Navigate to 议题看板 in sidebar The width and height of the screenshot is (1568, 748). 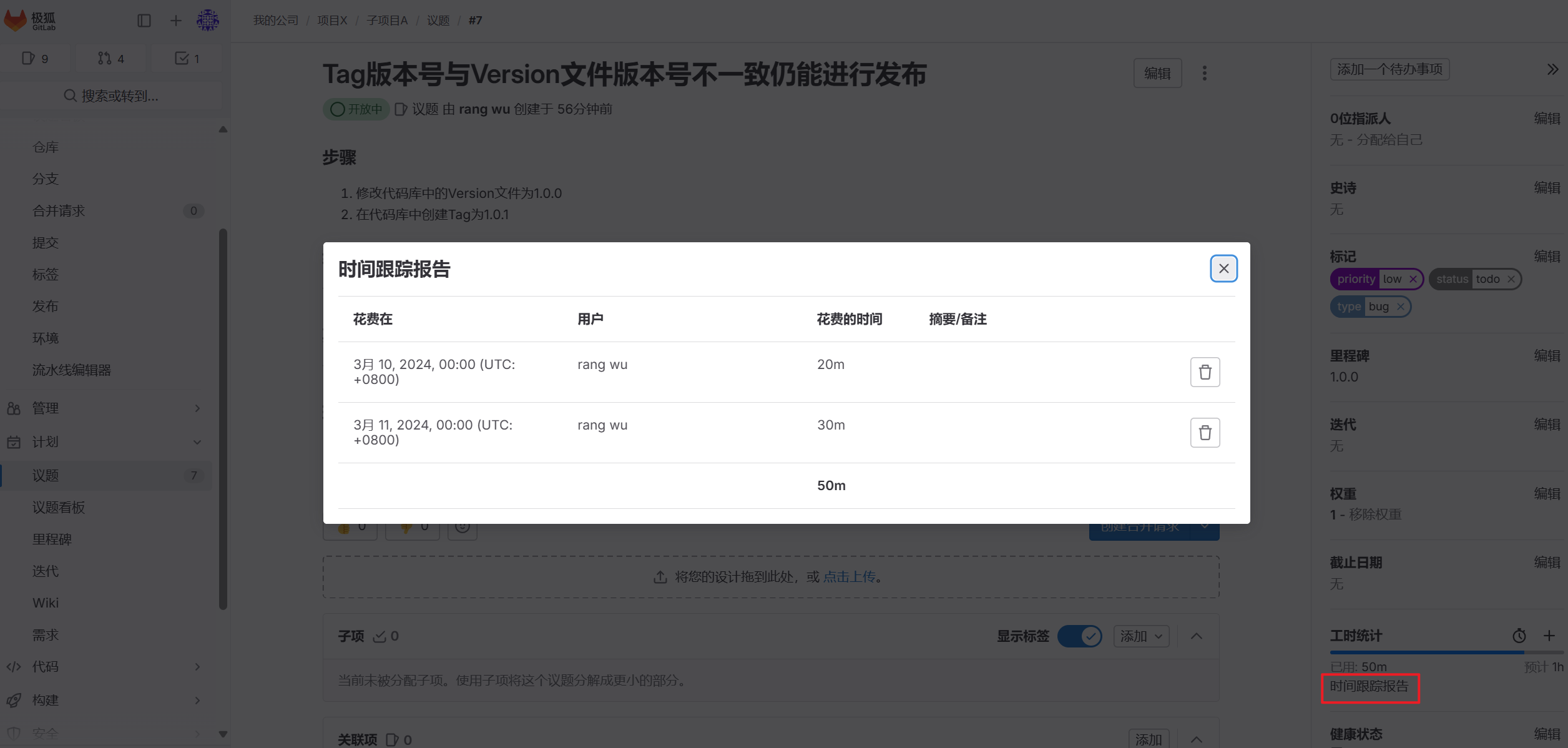[59, 507]
